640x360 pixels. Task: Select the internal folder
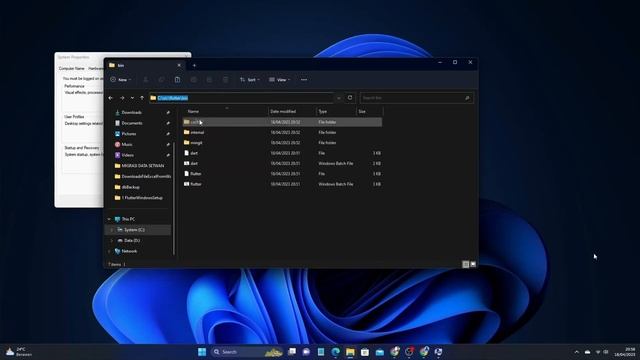[197, 132]
